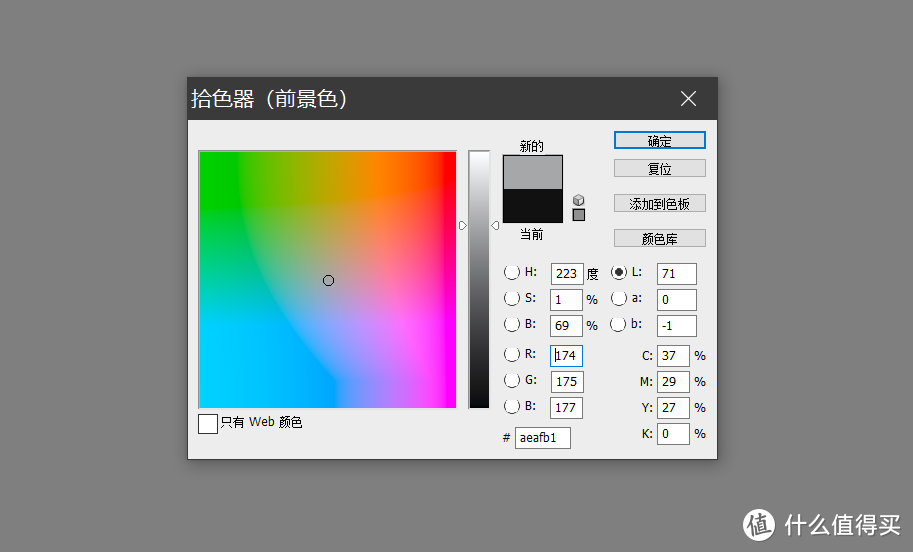
Task: Click the G field showing 175
Action: [x=567, y=382]
